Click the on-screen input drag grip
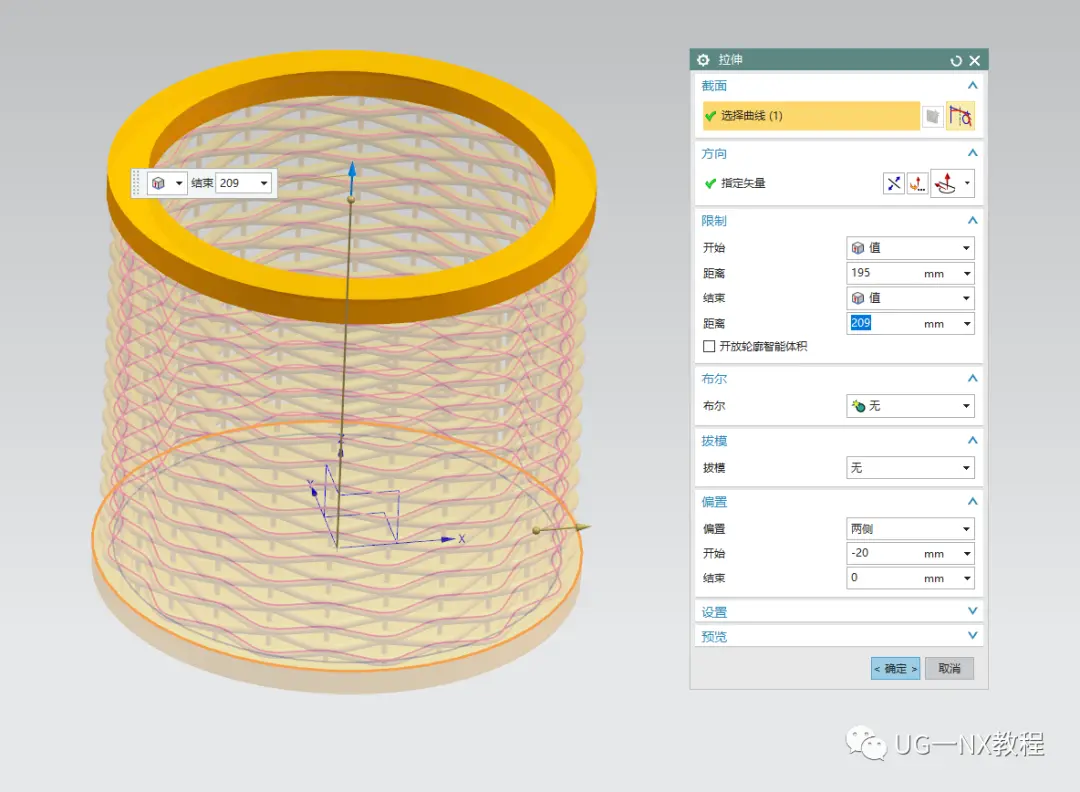Screen dimensions: 1080x792 point(136,183)
